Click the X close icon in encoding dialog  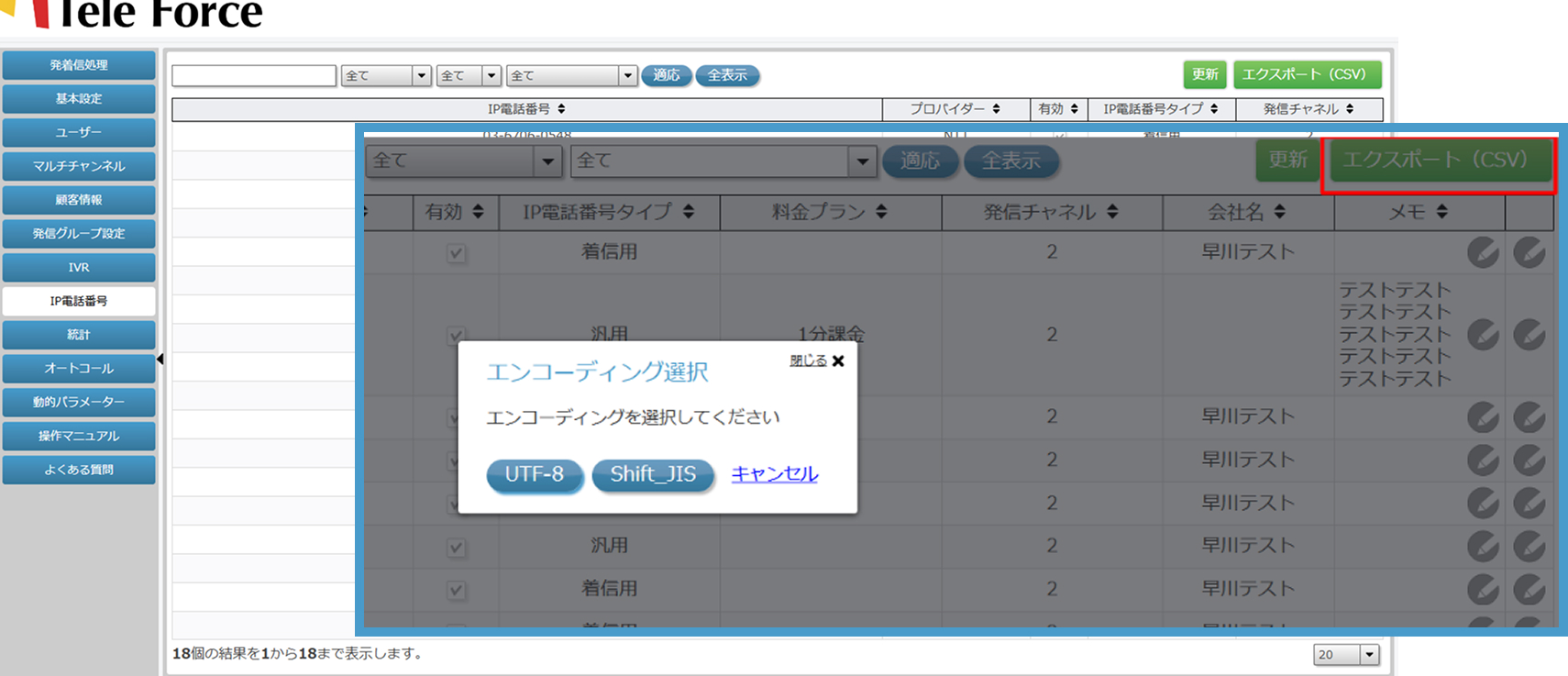tap(838, 361)
